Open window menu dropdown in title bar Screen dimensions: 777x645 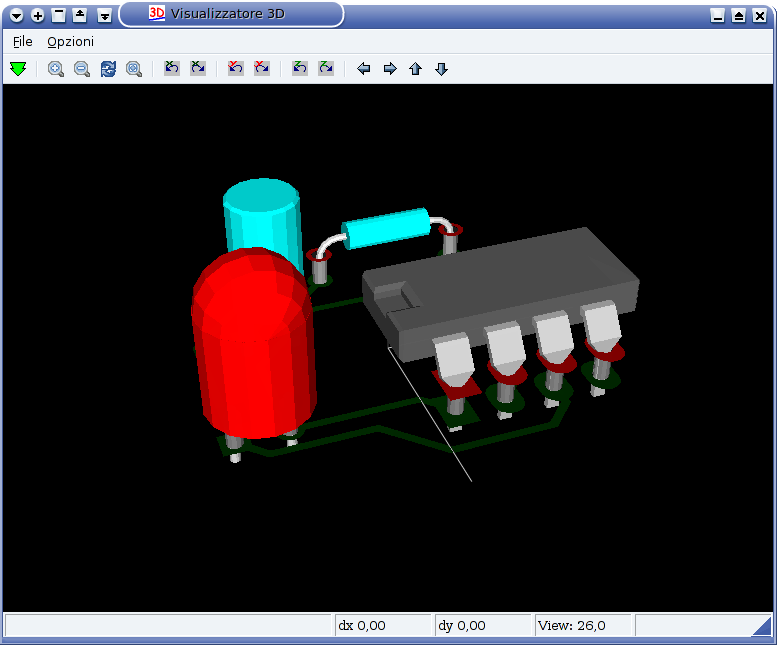(16, 15)
